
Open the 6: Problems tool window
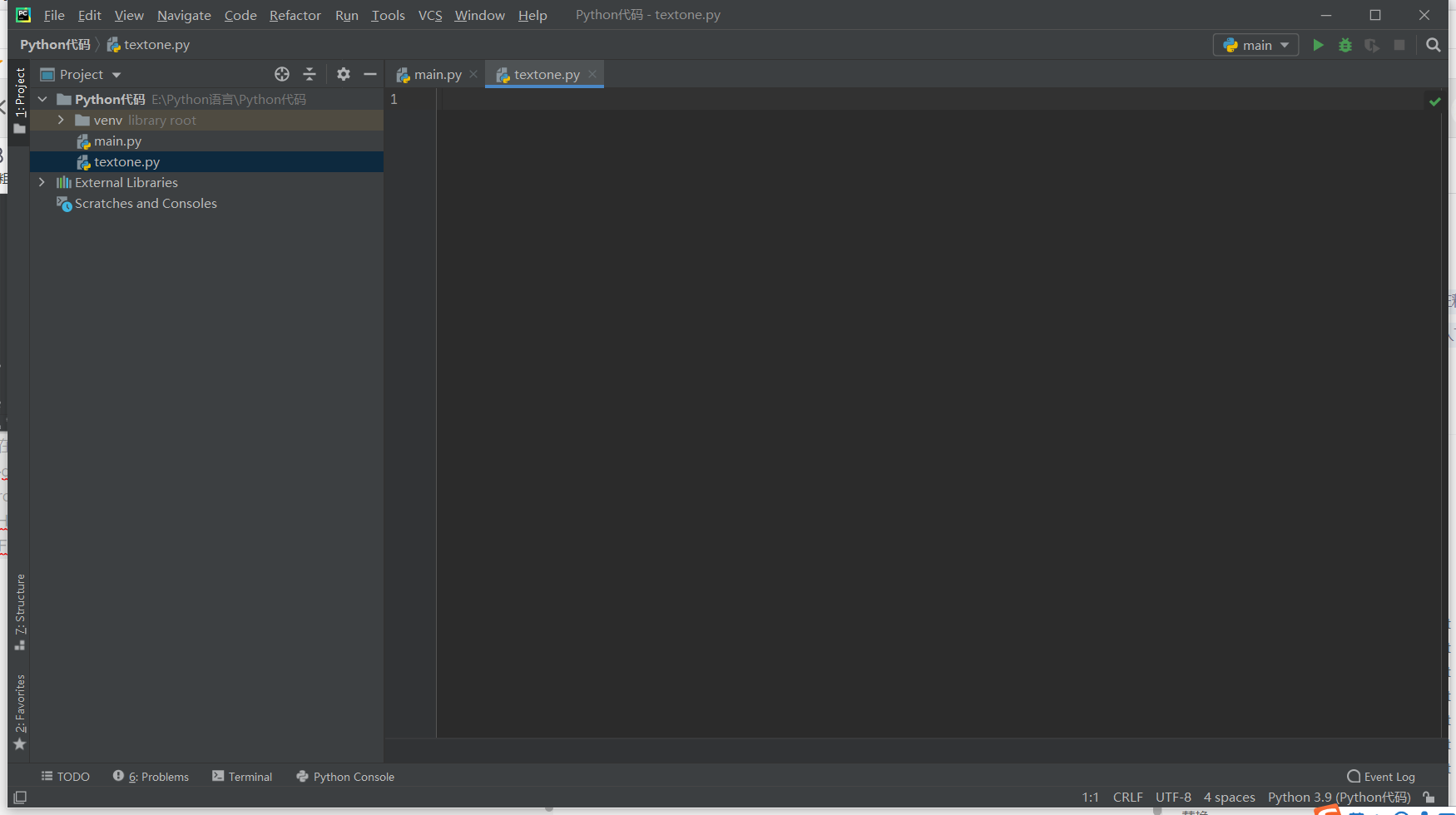[151, 777]
